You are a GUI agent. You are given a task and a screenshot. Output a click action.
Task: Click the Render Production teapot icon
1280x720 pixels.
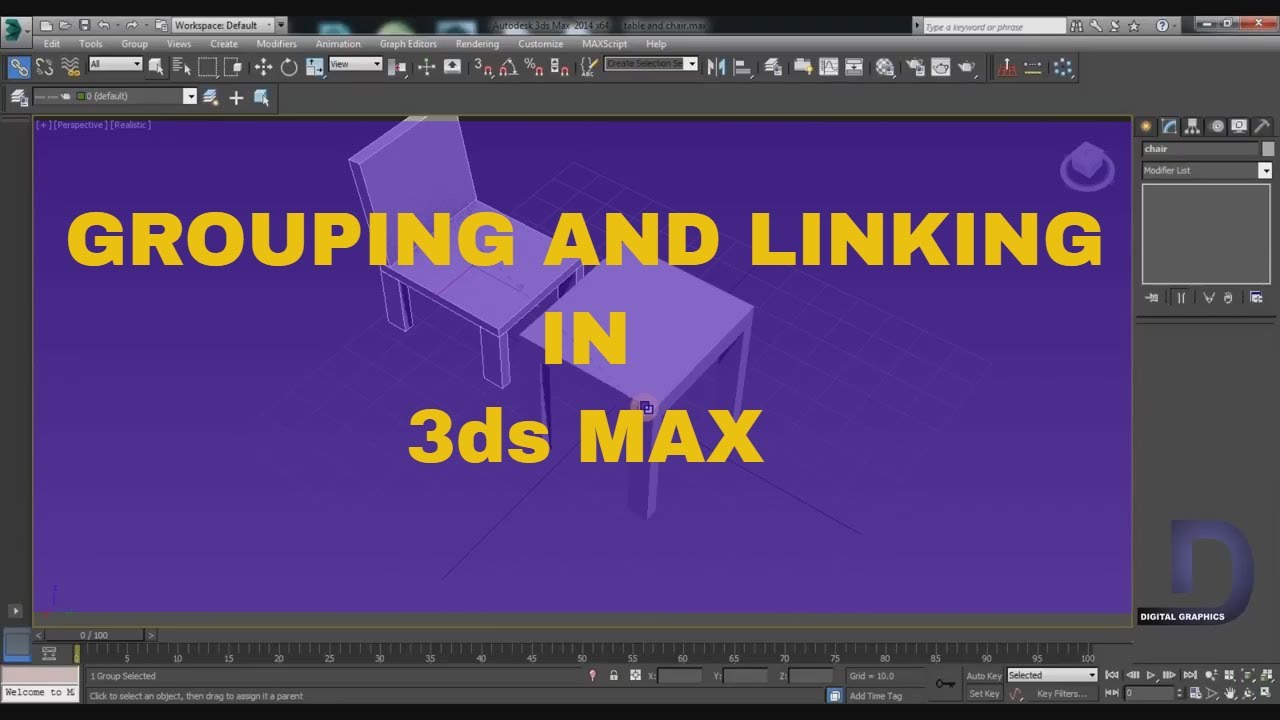pyautogui.click(x=966, y=67)
